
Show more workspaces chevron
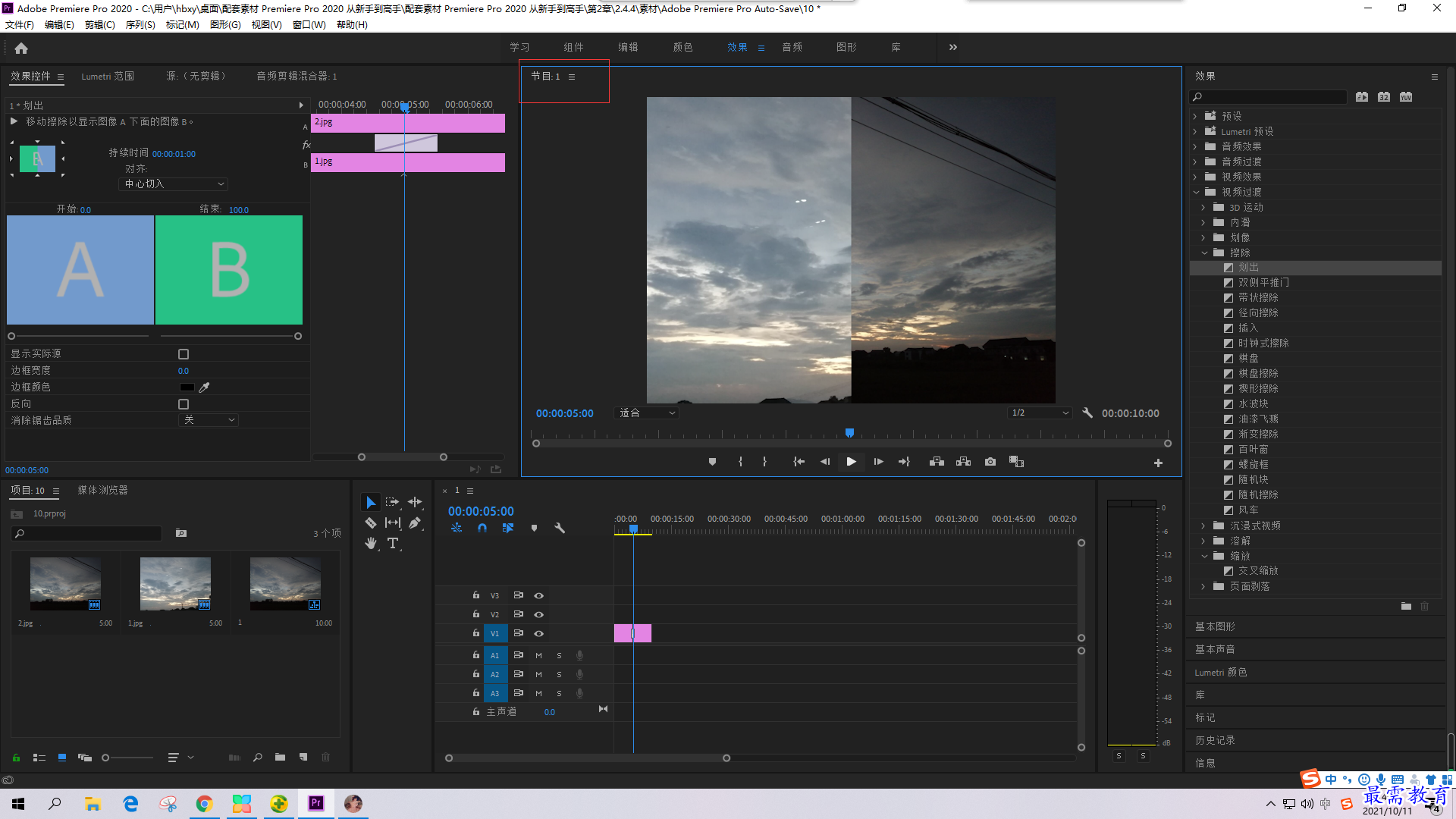(952, 47)
